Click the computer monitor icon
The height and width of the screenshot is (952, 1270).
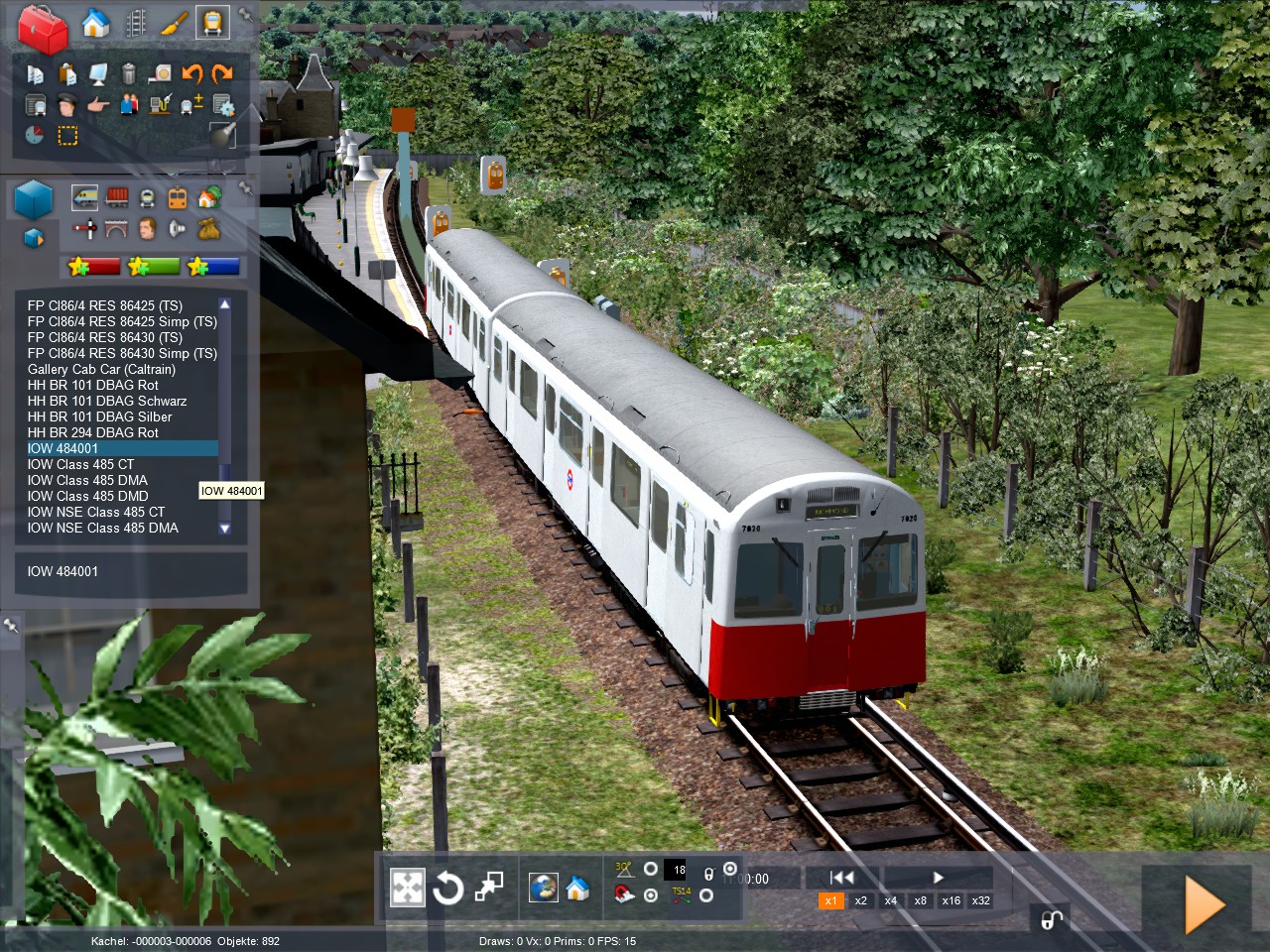click(x=98, y=72)
